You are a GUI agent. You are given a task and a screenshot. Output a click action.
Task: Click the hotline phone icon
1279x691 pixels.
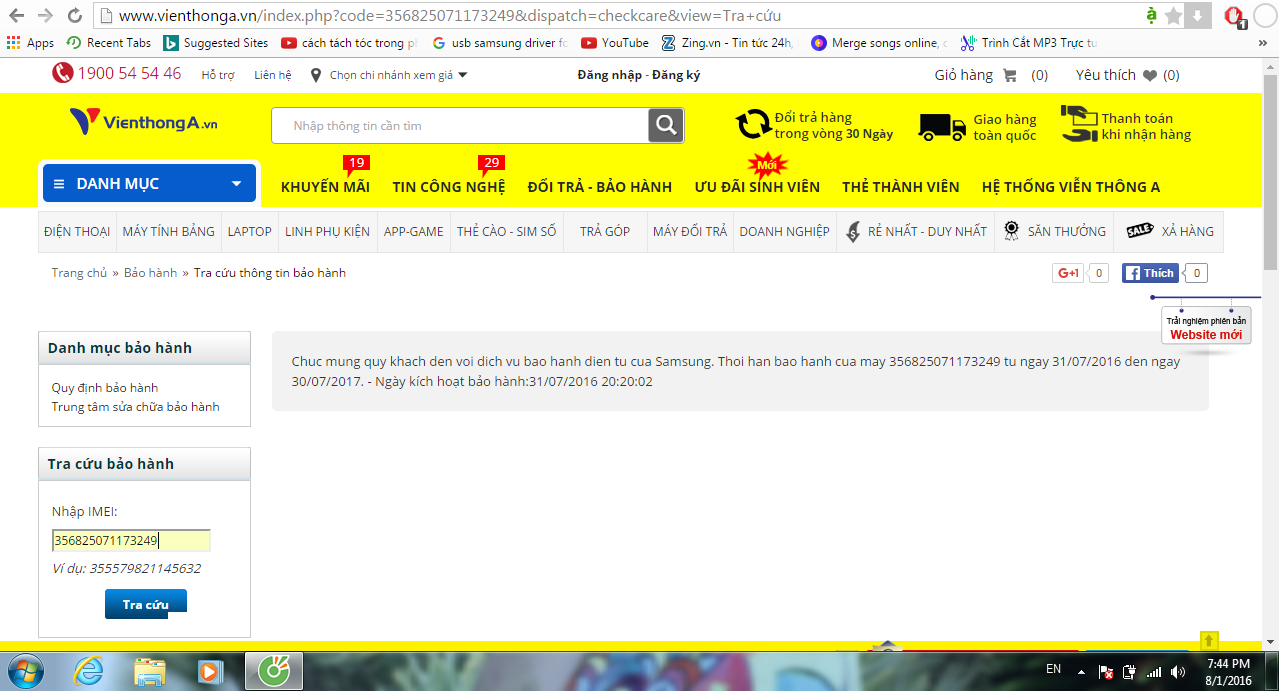tap(63, 73)
